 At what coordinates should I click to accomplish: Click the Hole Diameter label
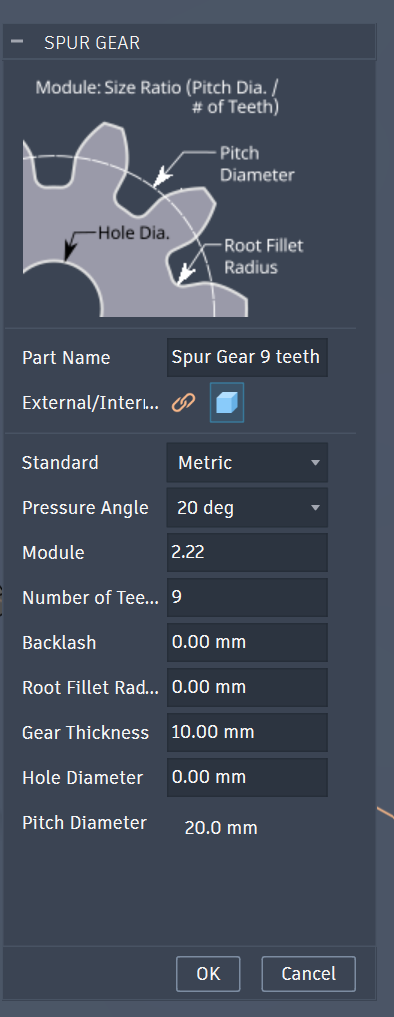82,778
